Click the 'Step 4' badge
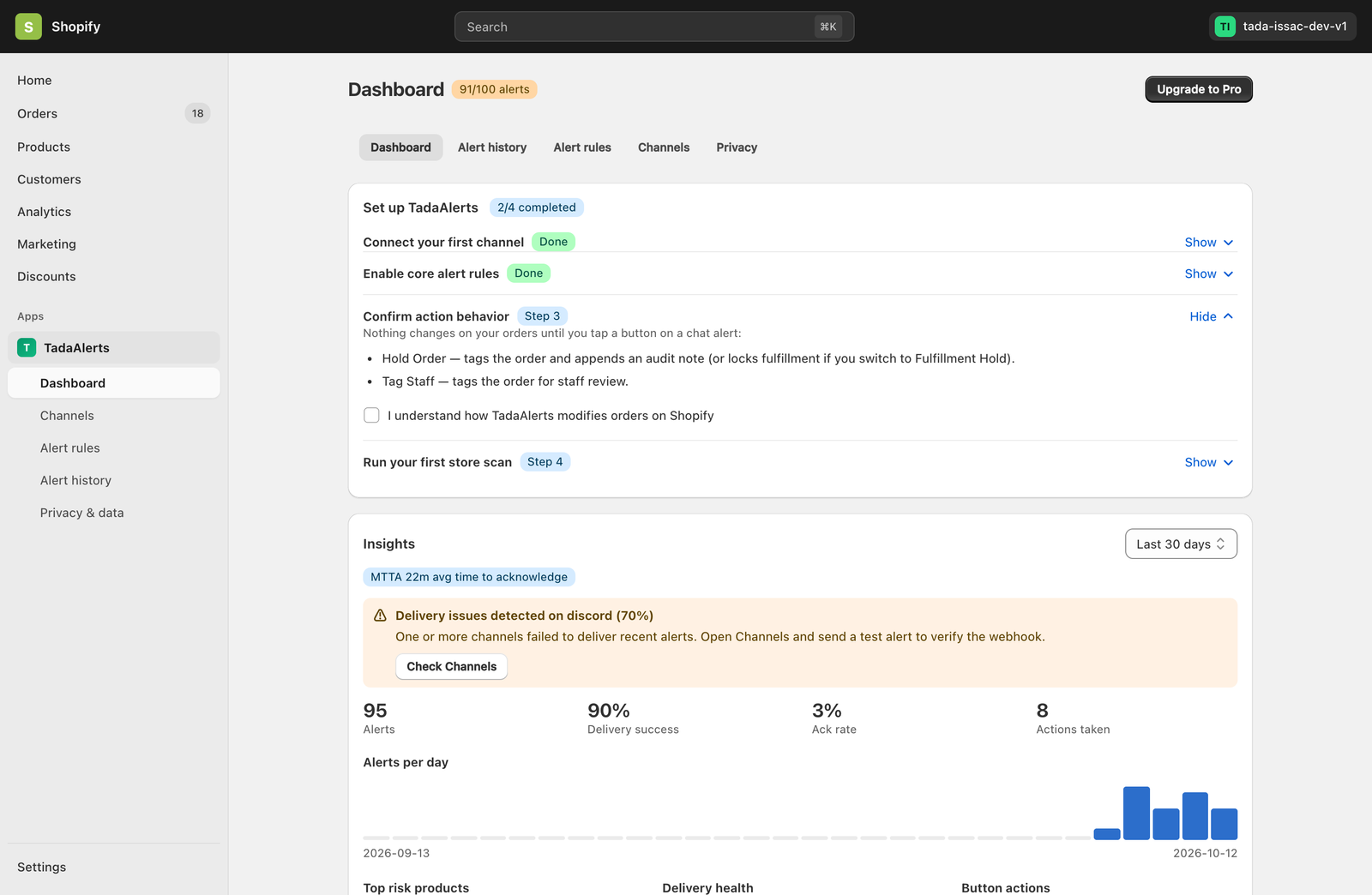 click(545, 462)
